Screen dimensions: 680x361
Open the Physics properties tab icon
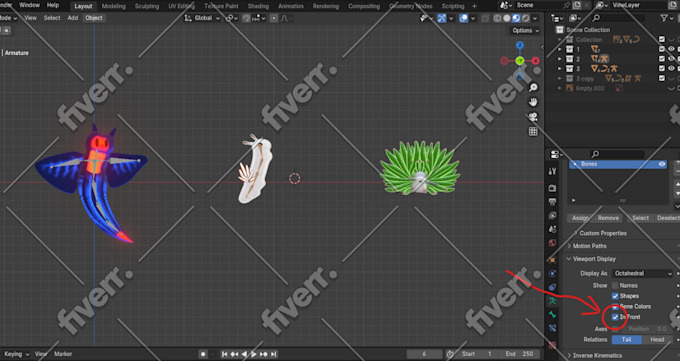pos(552,274)
